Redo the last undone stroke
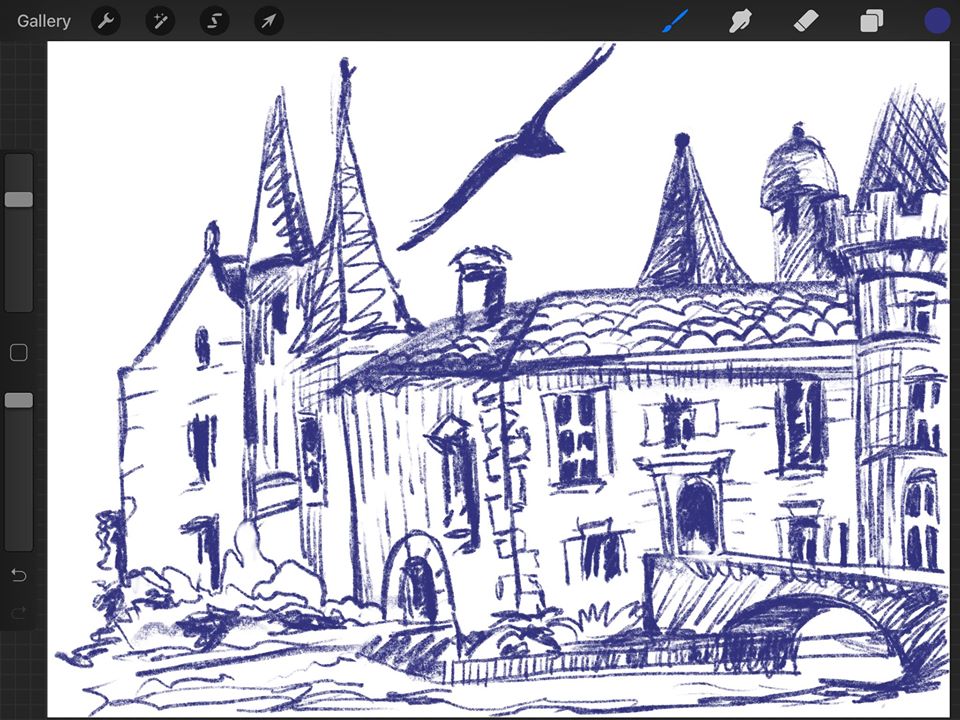This screenshot has height=720, width=960. click(x=19, y=612)
